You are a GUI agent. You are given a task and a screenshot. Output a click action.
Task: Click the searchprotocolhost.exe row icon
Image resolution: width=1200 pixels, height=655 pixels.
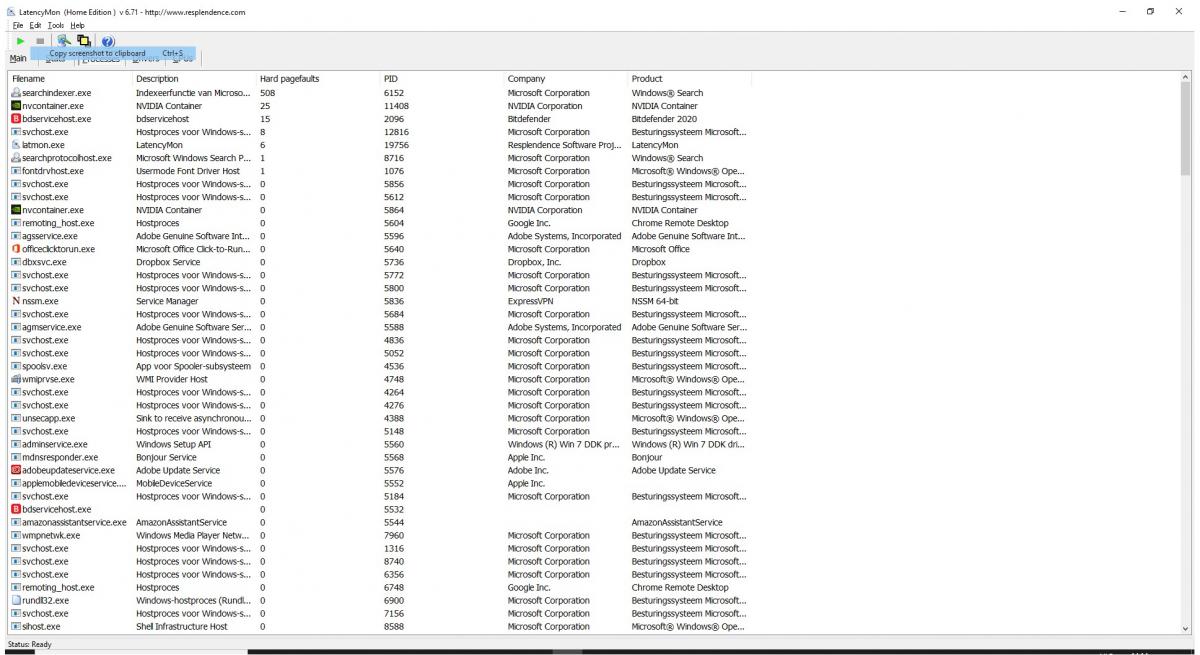tap(16, 158)
